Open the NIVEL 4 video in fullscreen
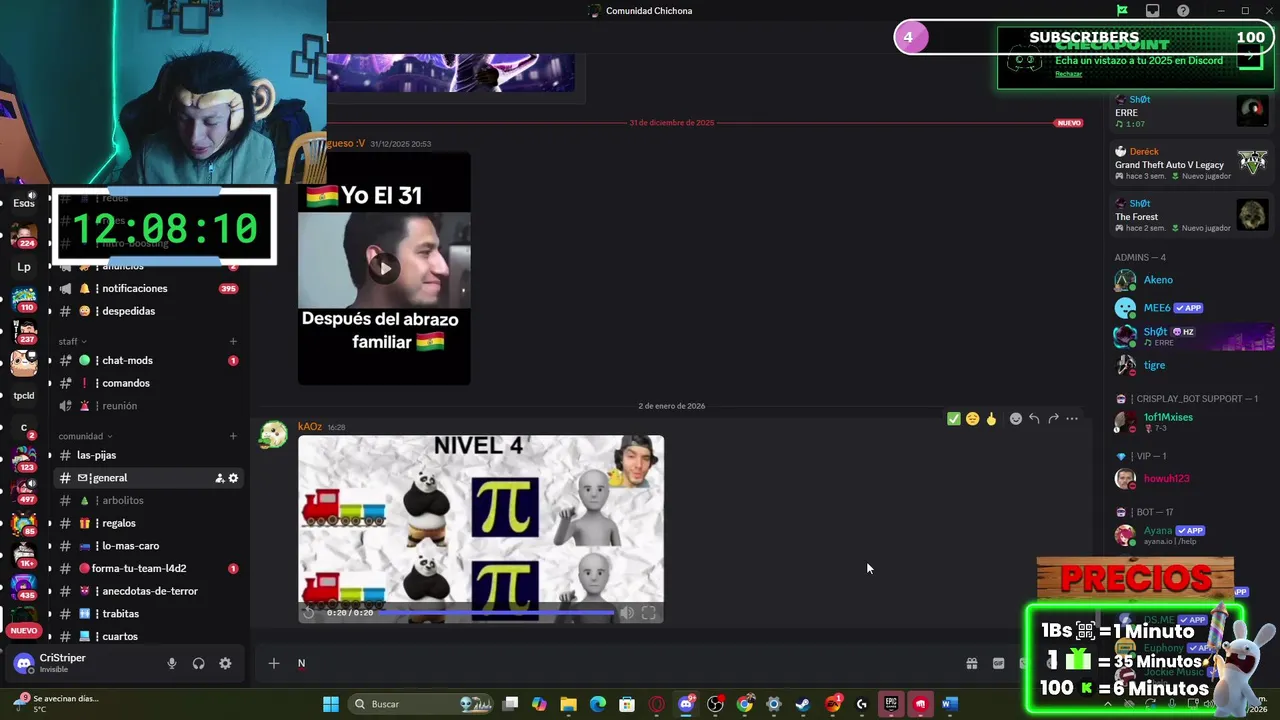The height and width of the screenshot is (720, 1280). point(649,613)
